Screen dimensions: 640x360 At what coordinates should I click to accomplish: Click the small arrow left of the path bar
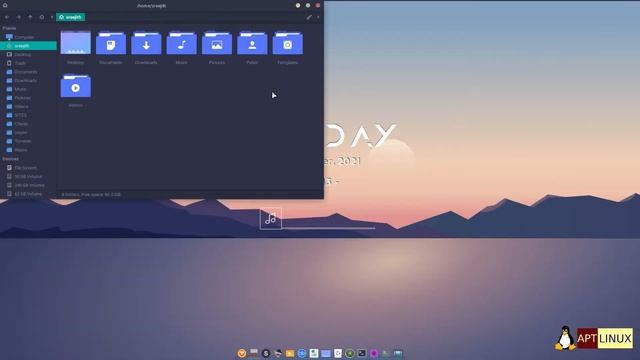pos(52,17)
